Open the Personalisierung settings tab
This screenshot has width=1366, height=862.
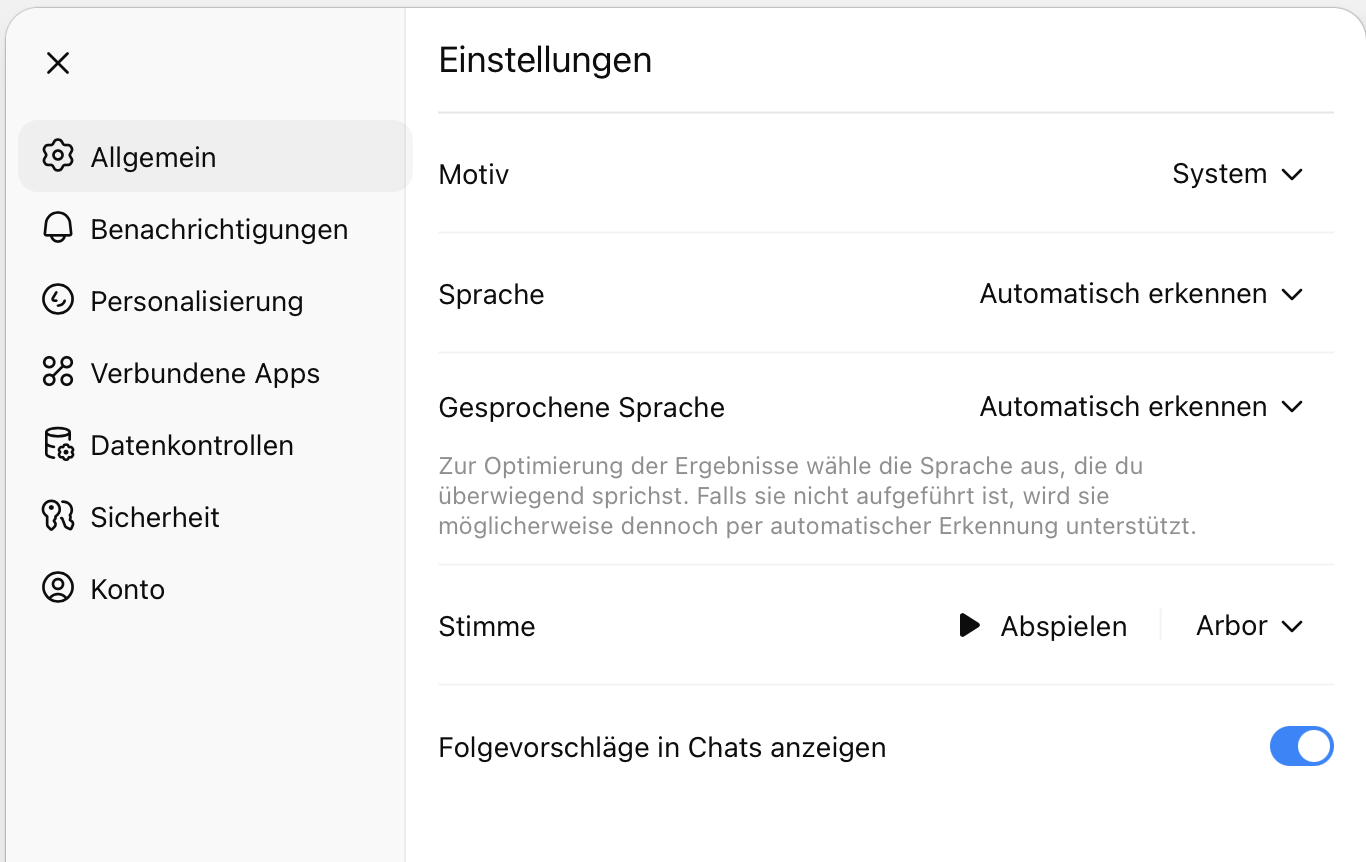[x=196, y=301]
